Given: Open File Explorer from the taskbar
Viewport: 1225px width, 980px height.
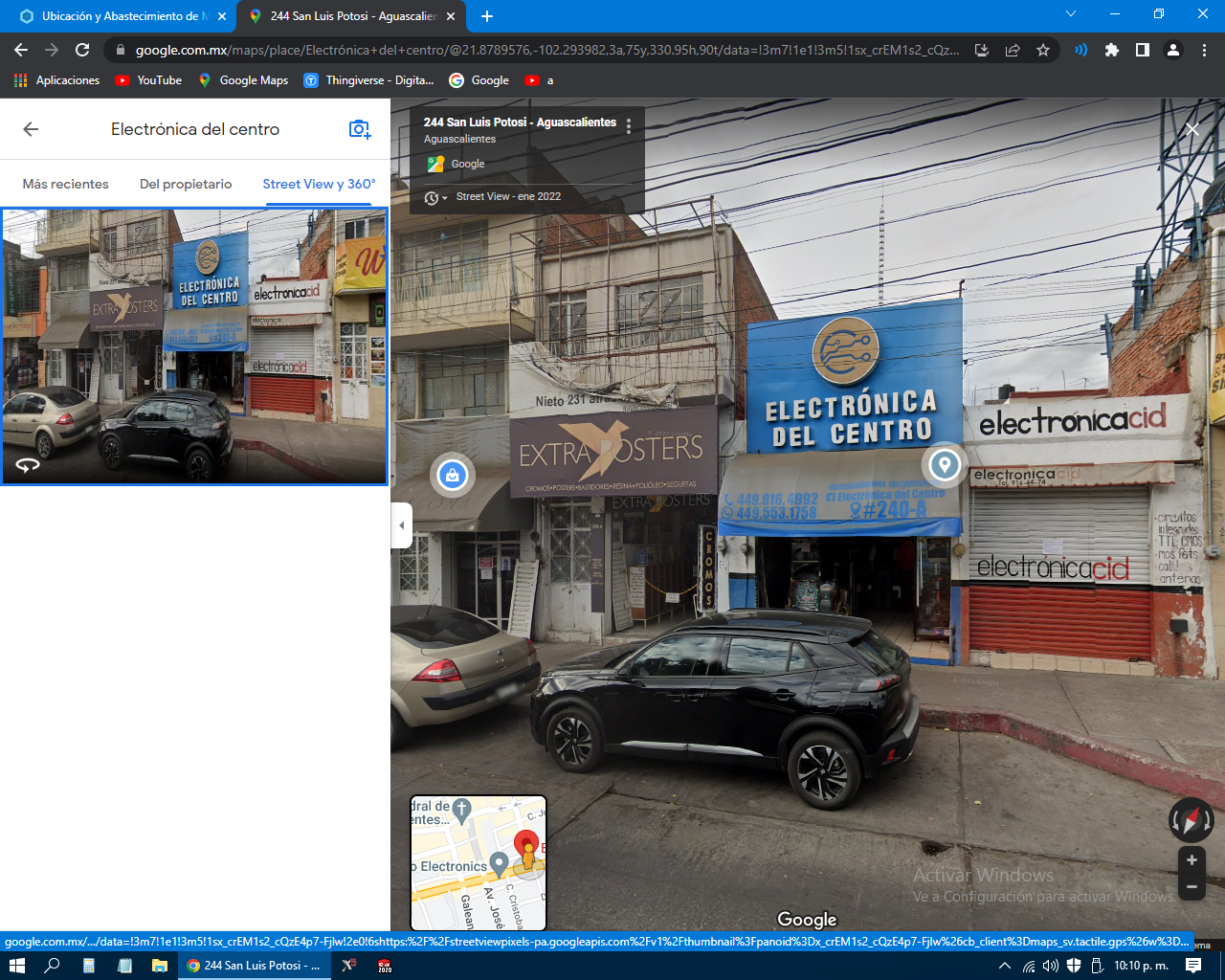Looking at the screenshot, I should pyautogui.click(x=160, y=966).
